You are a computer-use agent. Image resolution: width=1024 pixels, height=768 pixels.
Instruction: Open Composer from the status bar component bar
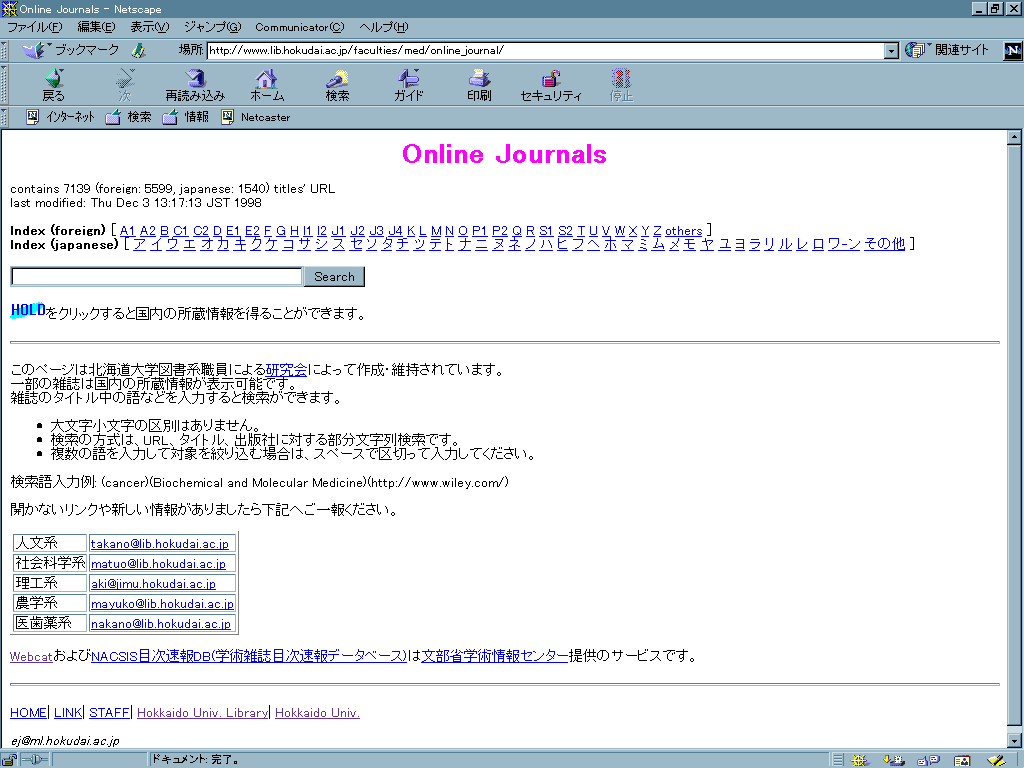[x=996, y=760]
